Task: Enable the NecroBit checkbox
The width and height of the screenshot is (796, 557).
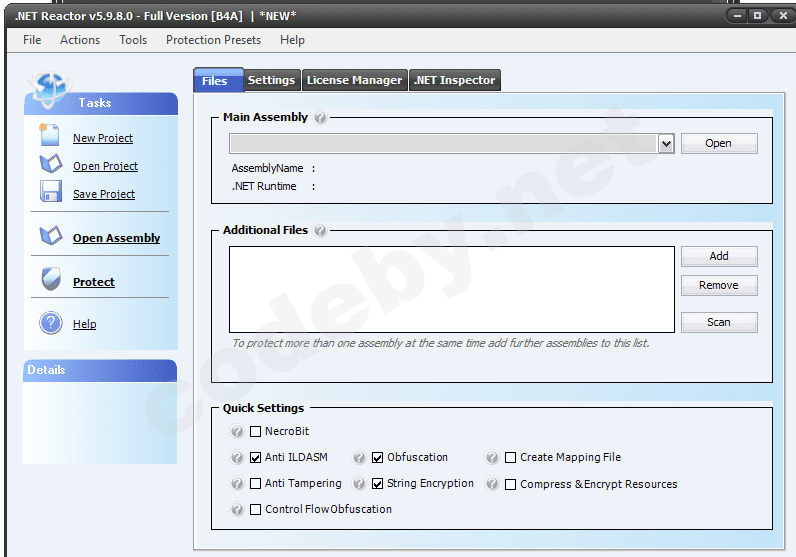Action: pos(255,432)
